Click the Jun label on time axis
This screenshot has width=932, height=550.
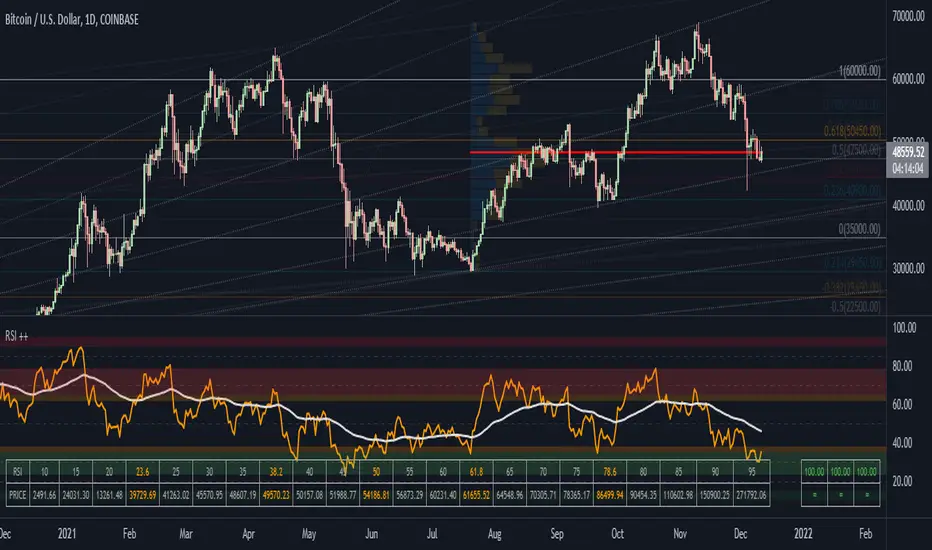[371, 533]
